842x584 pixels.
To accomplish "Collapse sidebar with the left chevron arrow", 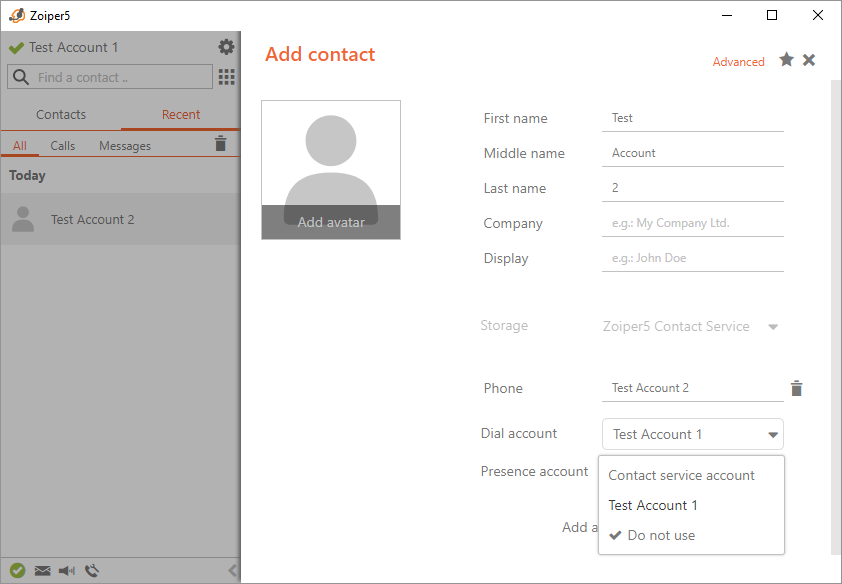I will click(233, 571).
